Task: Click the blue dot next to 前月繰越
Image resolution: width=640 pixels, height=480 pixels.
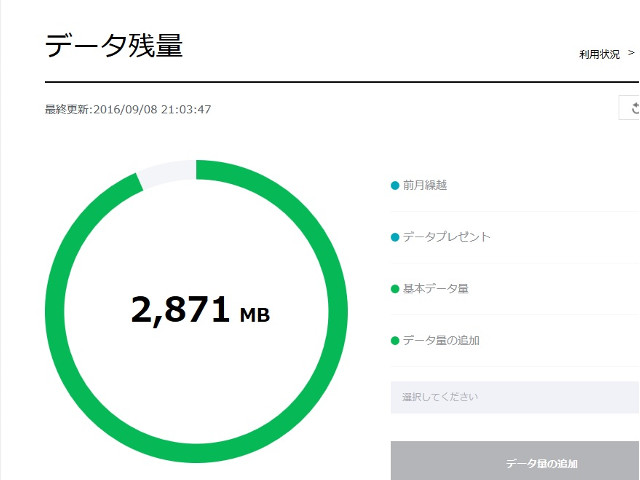Action: click(395, 186)
